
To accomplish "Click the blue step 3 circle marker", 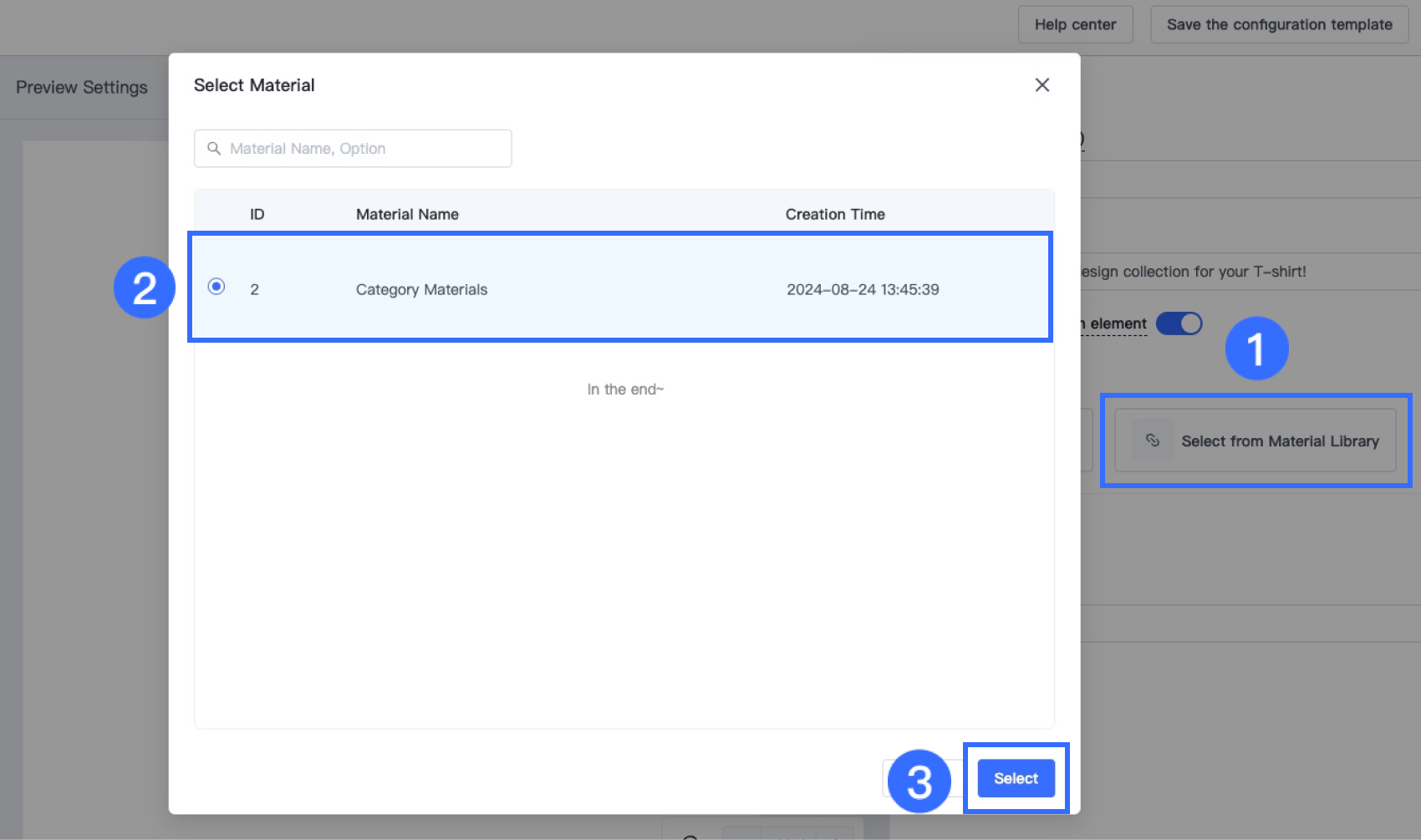I will tap(919, 781).
